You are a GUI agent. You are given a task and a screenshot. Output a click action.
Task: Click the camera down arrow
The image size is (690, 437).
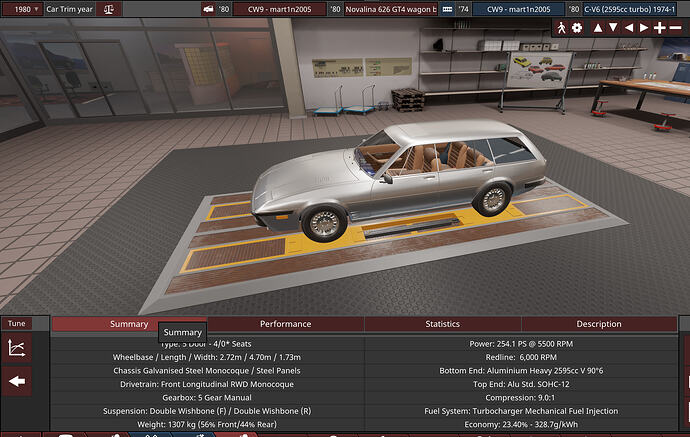(x=613, y=28)
